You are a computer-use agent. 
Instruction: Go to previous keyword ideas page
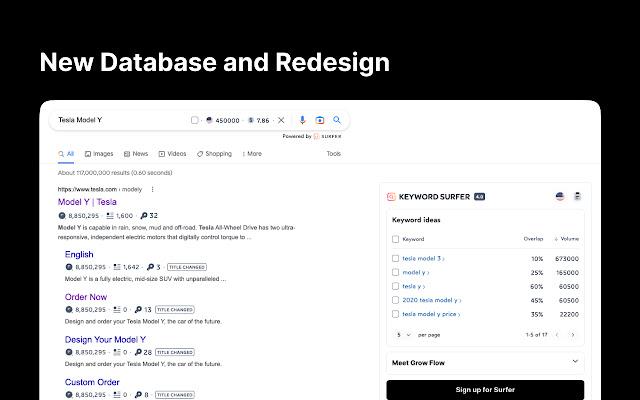(557, 335)
